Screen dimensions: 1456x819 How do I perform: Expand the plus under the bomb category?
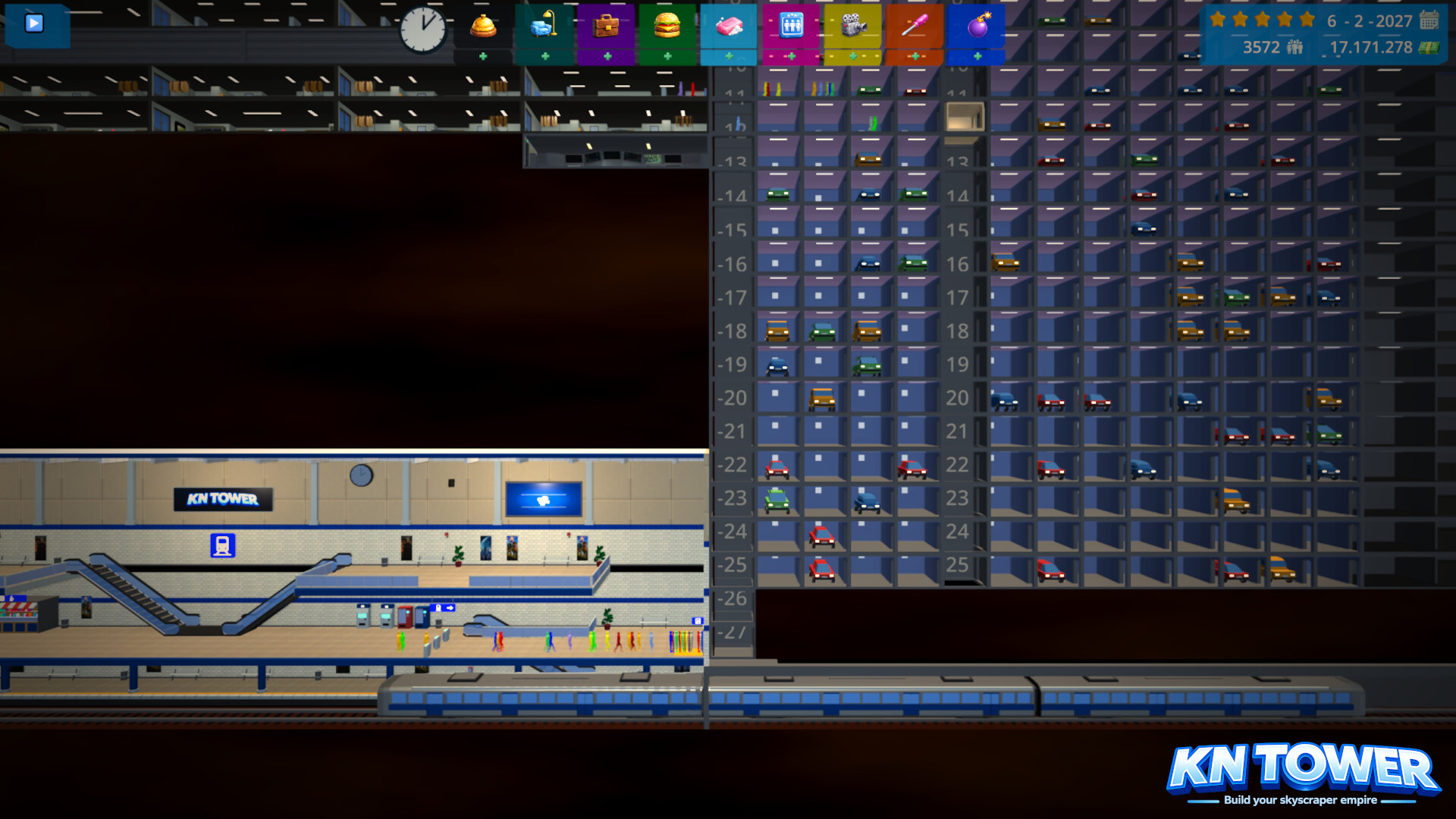point(977,57)
